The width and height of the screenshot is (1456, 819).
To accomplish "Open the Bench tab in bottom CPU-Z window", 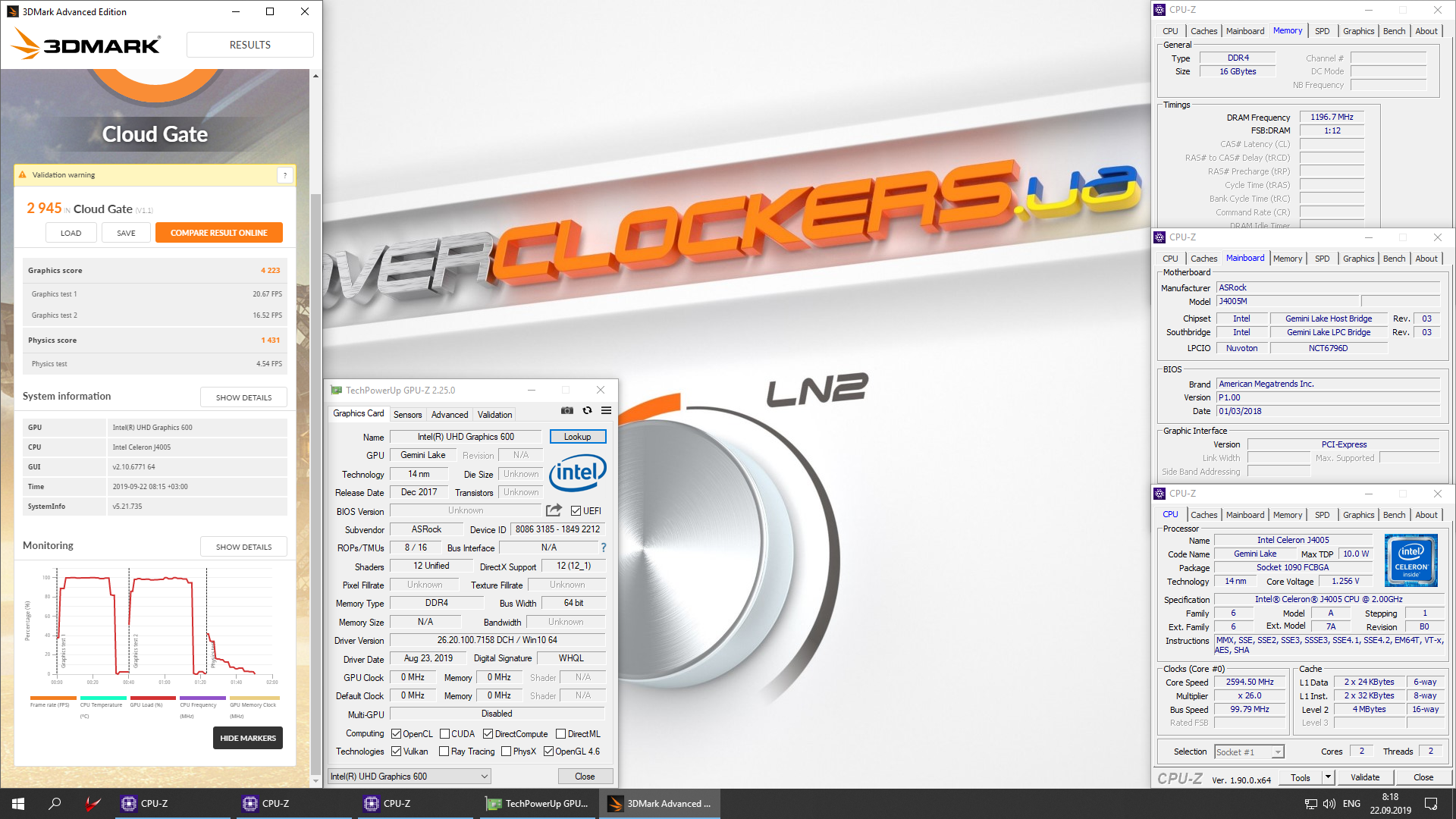I will 1394,515.
